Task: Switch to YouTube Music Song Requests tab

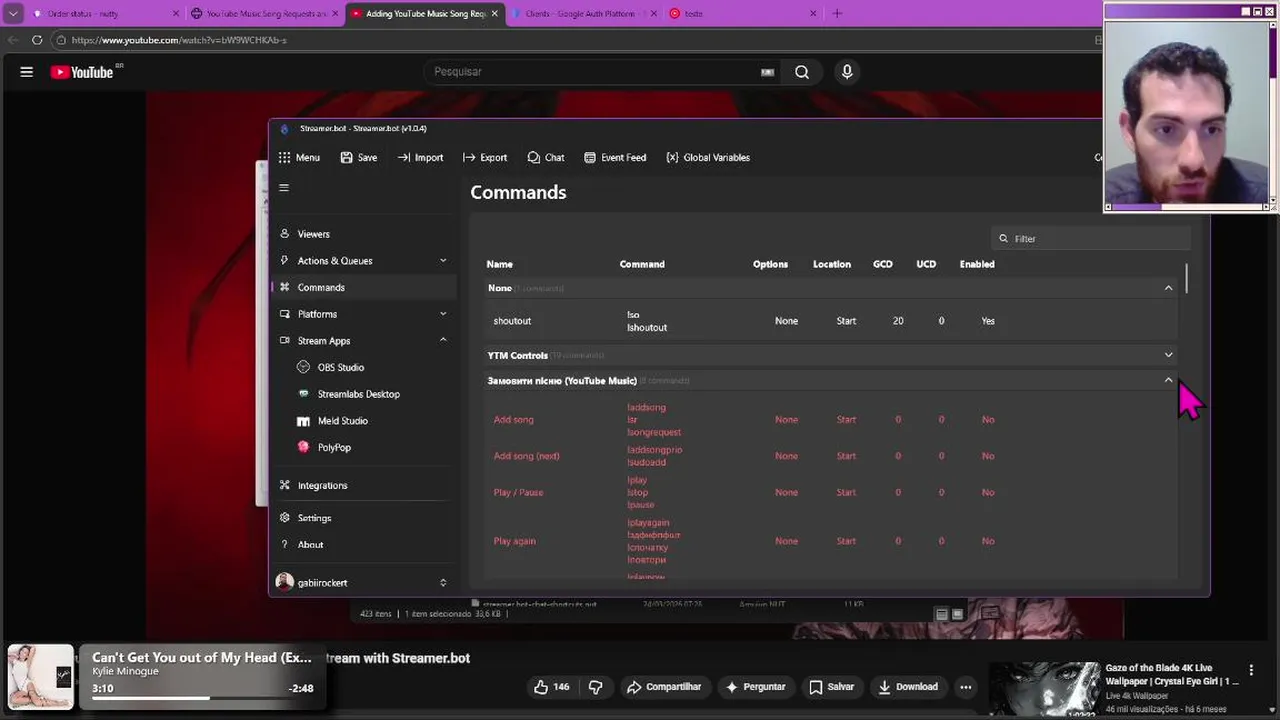Action: [266, 14]
